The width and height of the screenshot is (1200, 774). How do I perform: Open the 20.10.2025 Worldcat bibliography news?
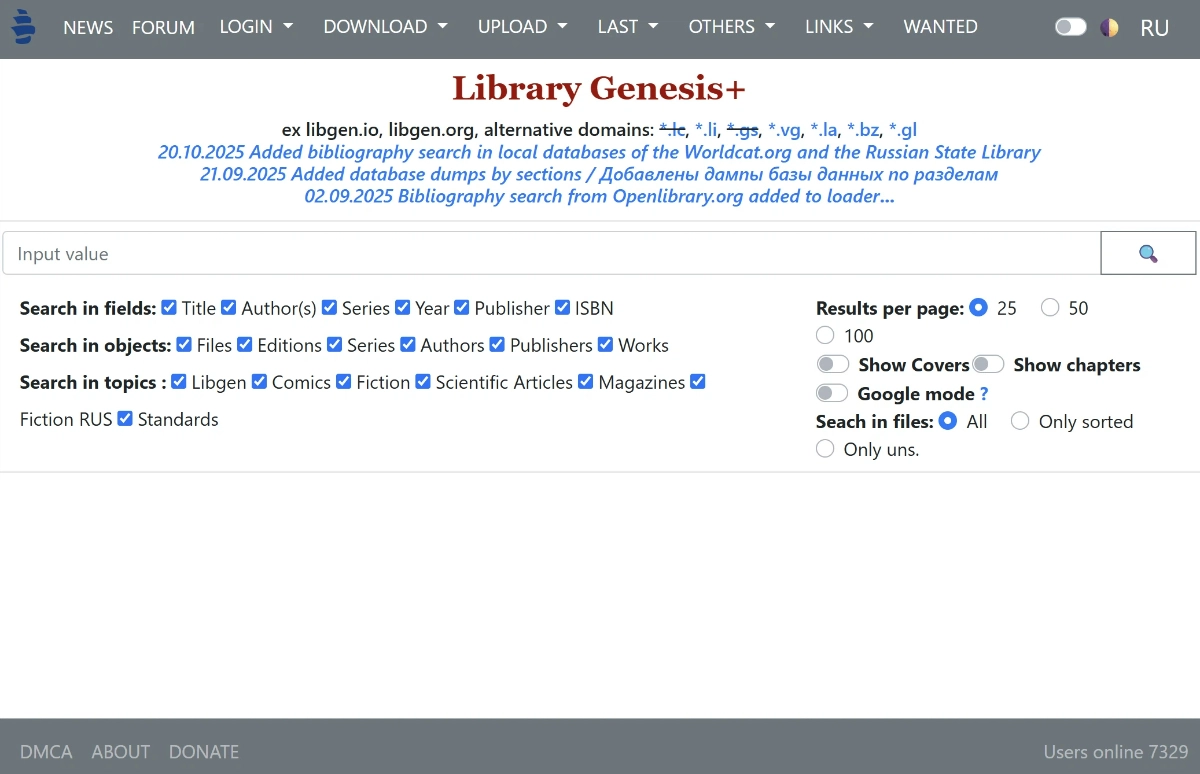pos(599,152)
